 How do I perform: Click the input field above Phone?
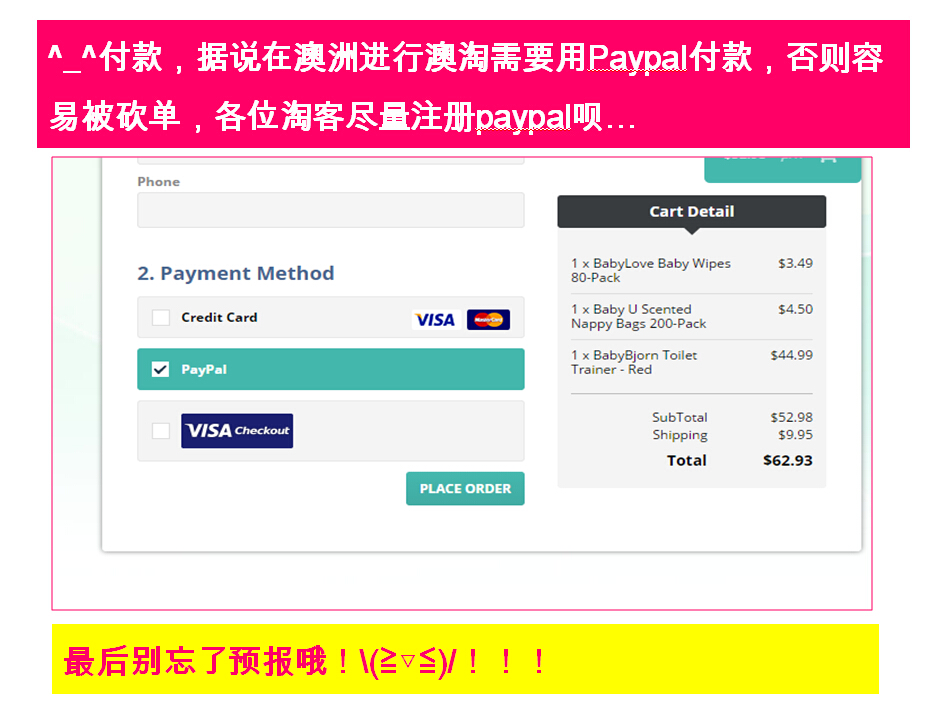click(x=330, y=161)
